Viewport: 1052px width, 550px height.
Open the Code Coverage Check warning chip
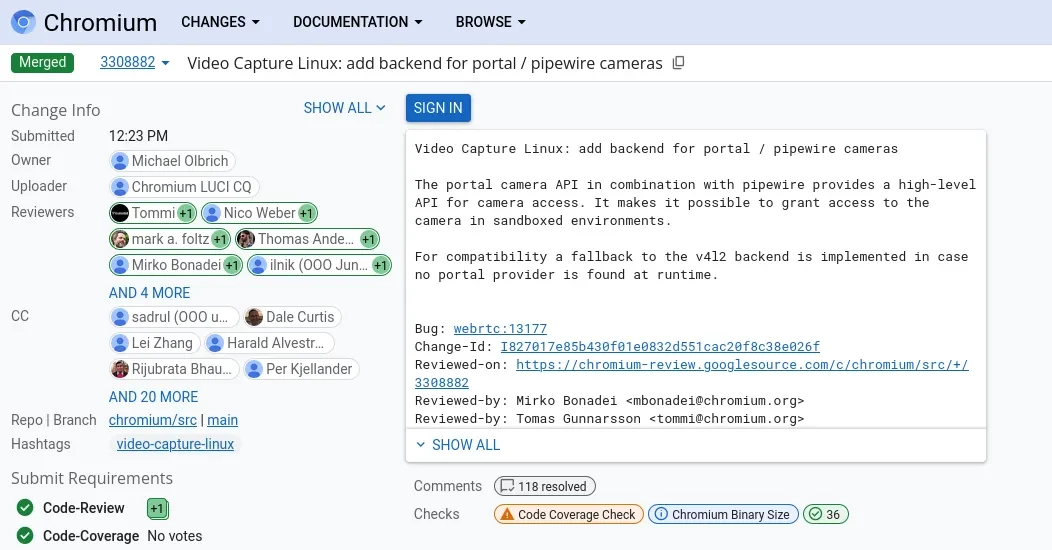[x=567, y=514]
